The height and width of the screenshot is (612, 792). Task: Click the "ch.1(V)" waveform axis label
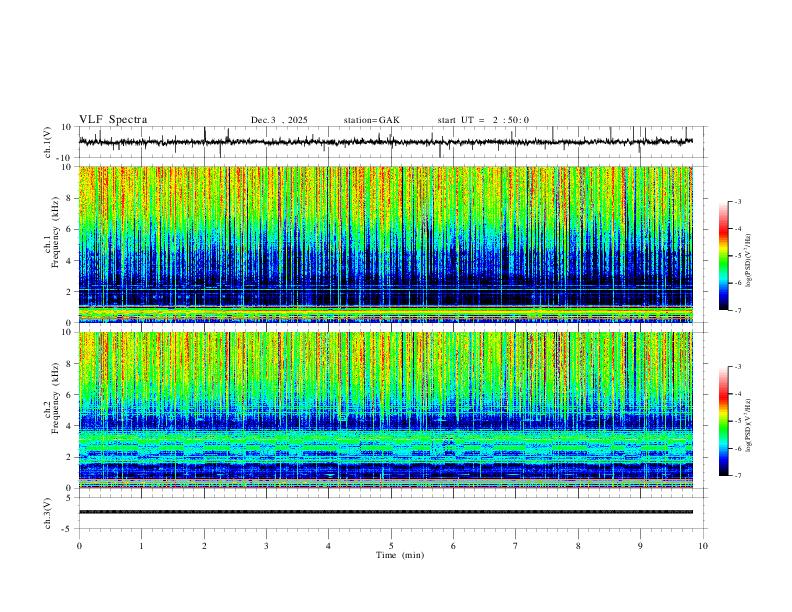pyautogui.click(x=48, y=142)
